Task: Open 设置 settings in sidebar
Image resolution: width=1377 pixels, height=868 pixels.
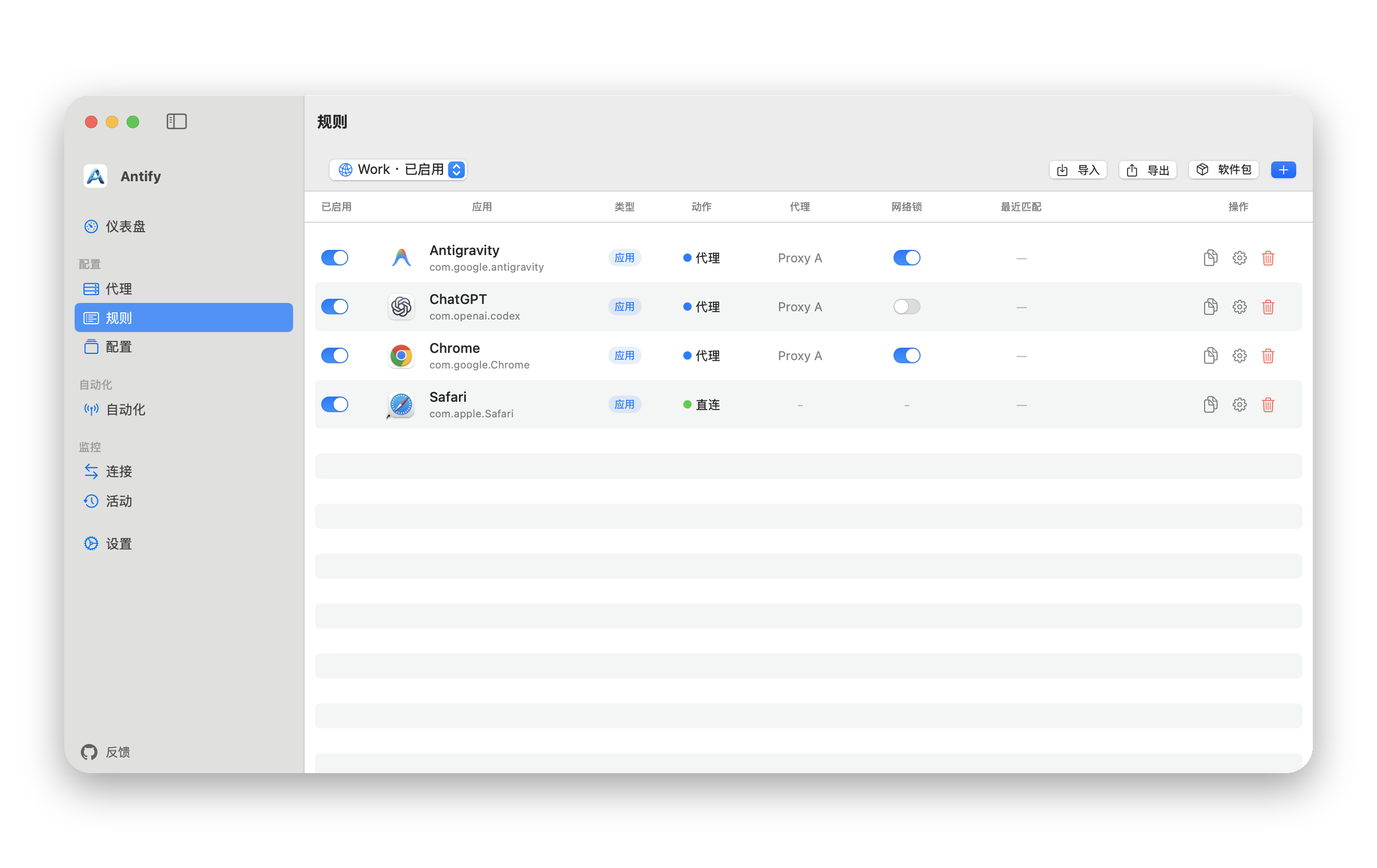Action: point(183,544)
